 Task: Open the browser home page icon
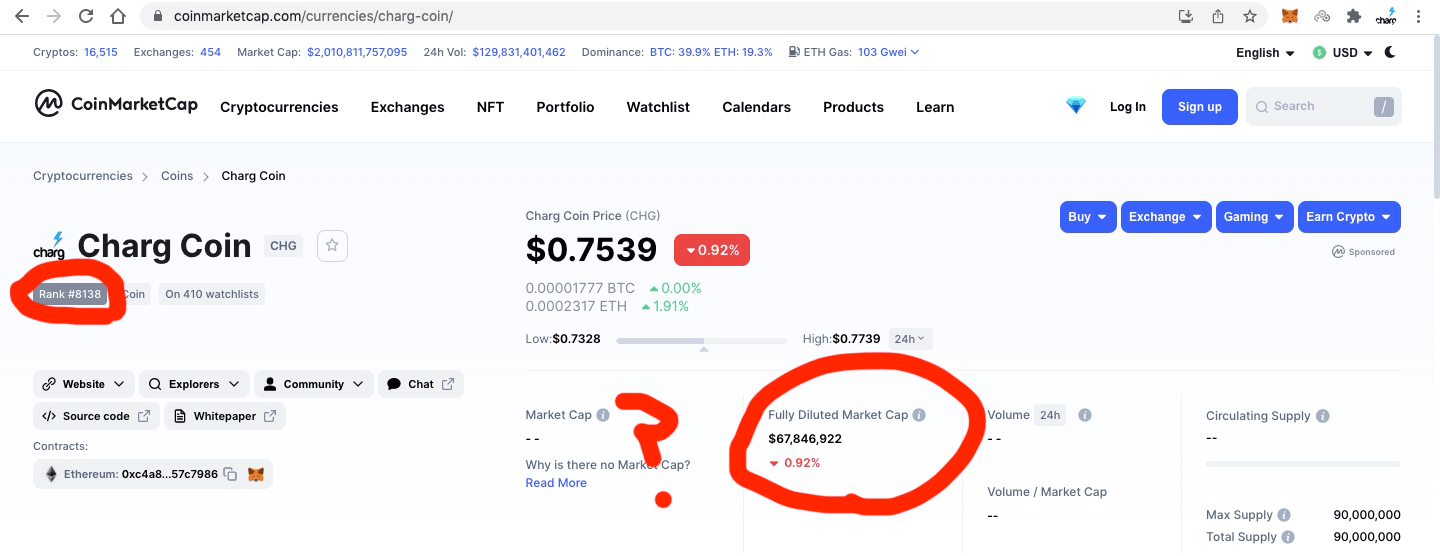[118, 16]
